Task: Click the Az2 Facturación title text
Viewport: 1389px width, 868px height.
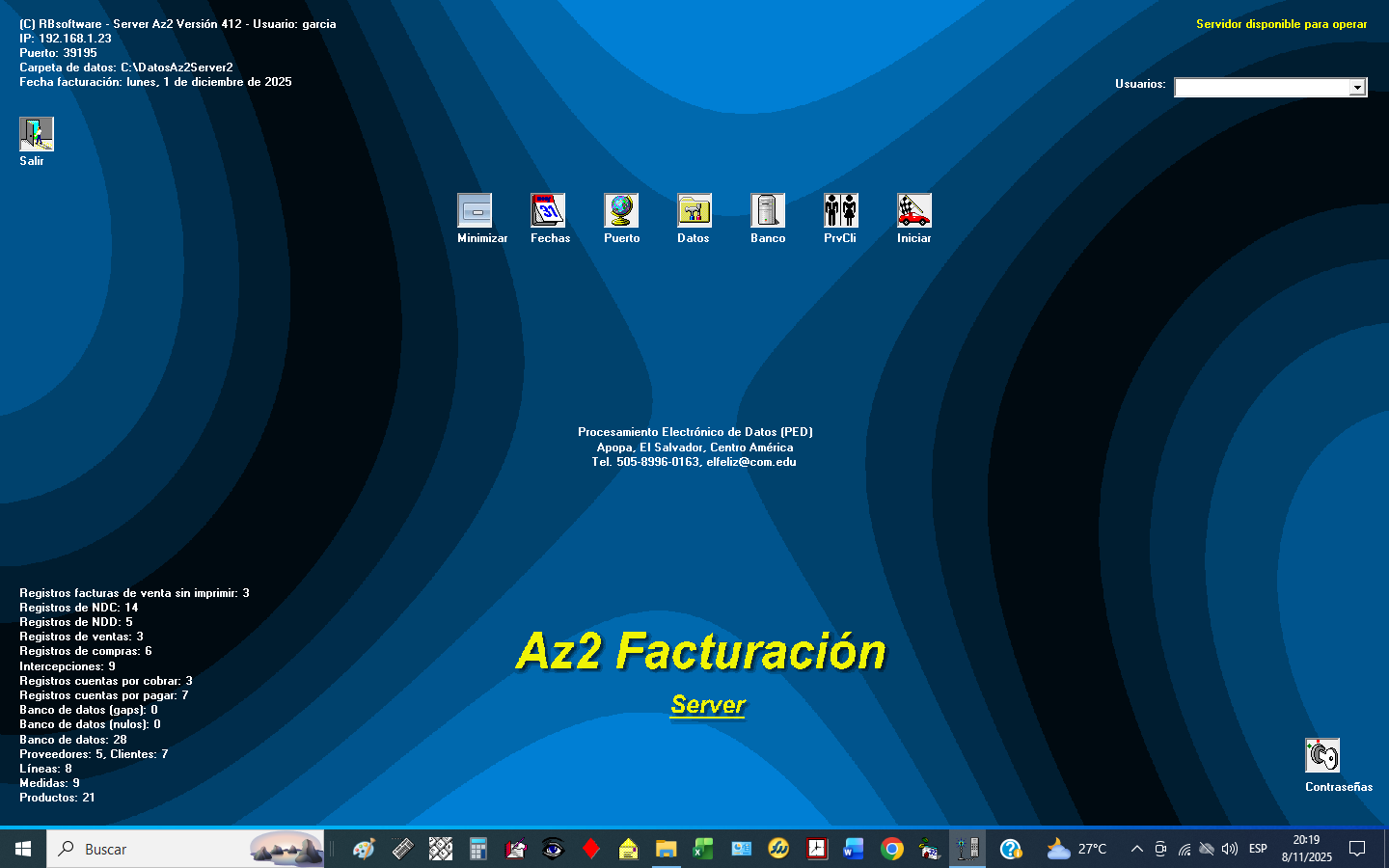Action: 701,651
